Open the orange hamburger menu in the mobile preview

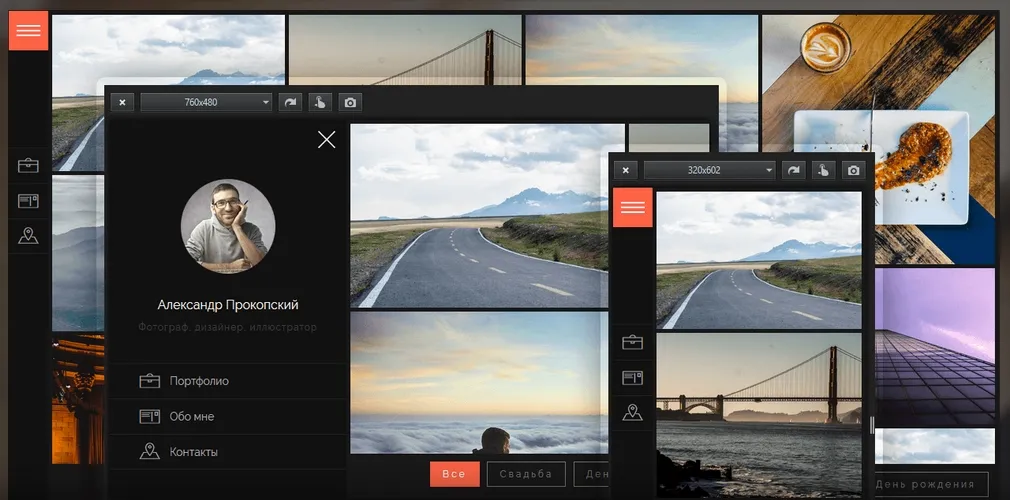pyautogui.click(x=632, y=207)
